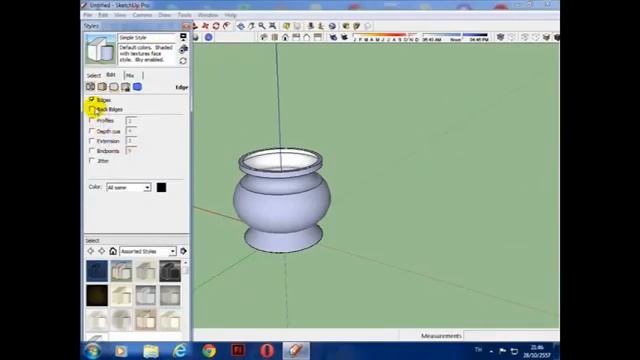
Task: Toggle Show/Hide Shadows toolbar icon
Action: 344,37
